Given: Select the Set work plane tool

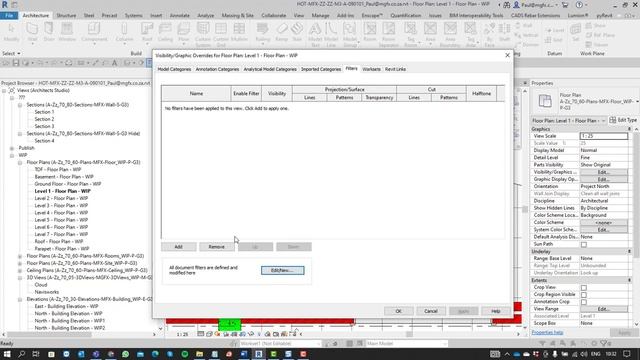Looking at the screenshot, I should click(x=576, y=32).
